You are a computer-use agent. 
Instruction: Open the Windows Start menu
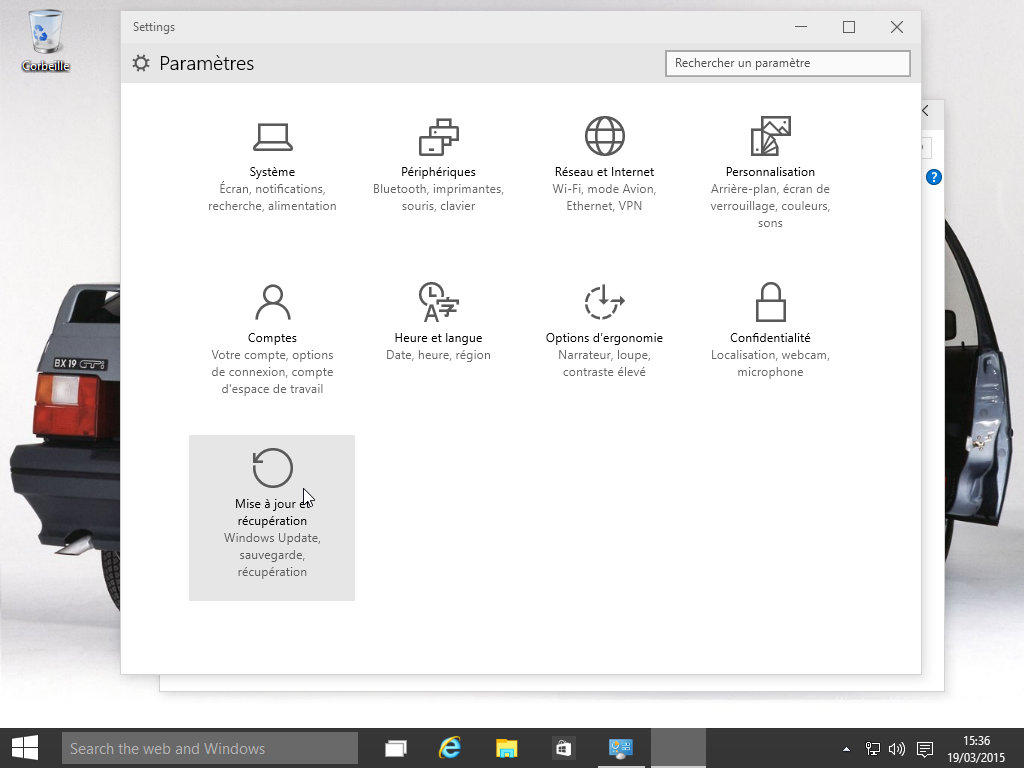point(25,748)
